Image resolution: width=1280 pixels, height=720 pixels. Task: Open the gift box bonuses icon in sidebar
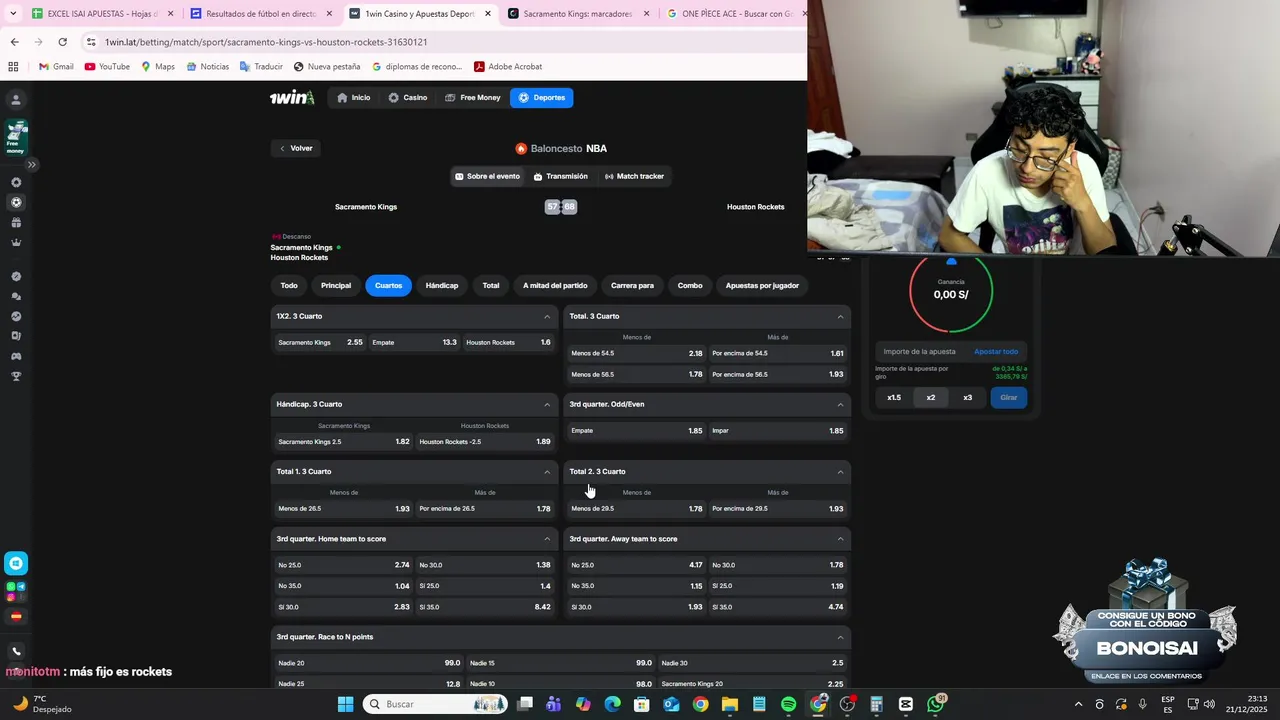pyautogui.click(x=16, y=222)
